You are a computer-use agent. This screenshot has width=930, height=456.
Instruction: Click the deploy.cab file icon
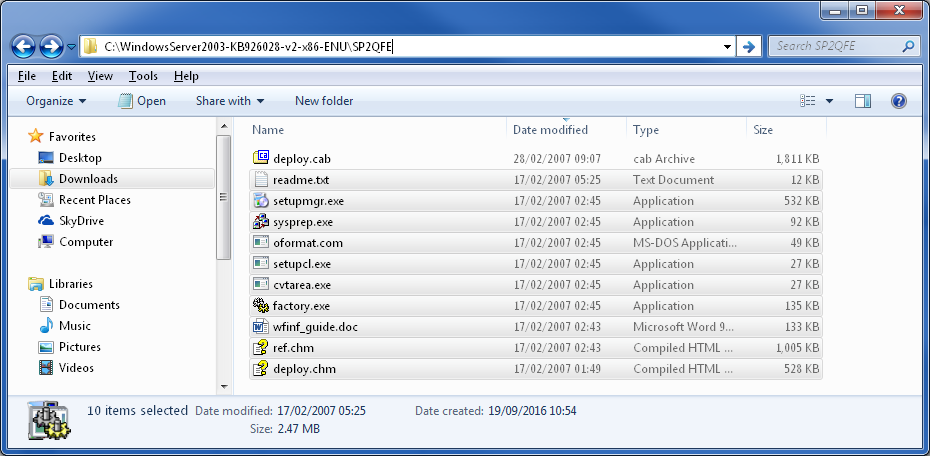pyautogui.click(x=261, y=159)
